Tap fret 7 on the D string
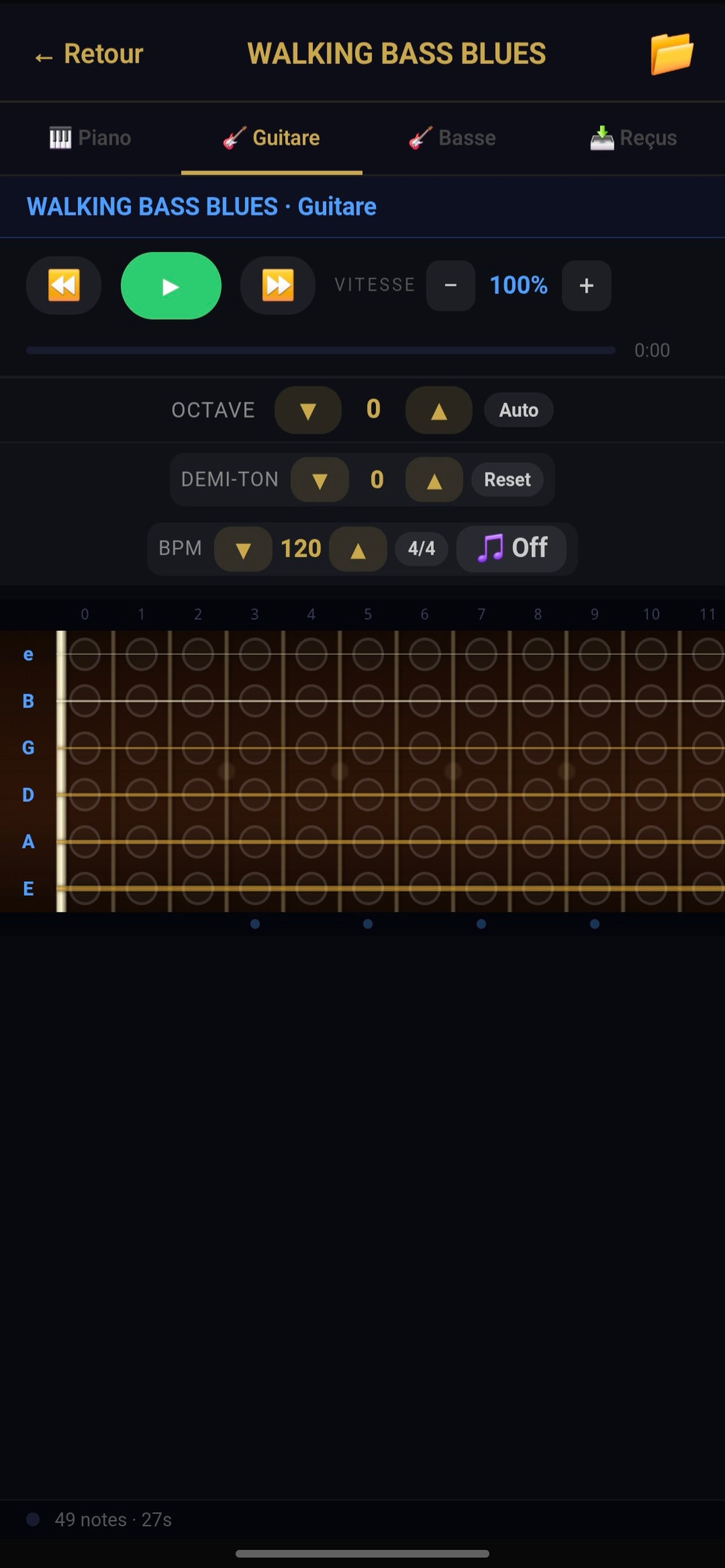This screenshot has width=725, height=1568. (x=481, y=795)
